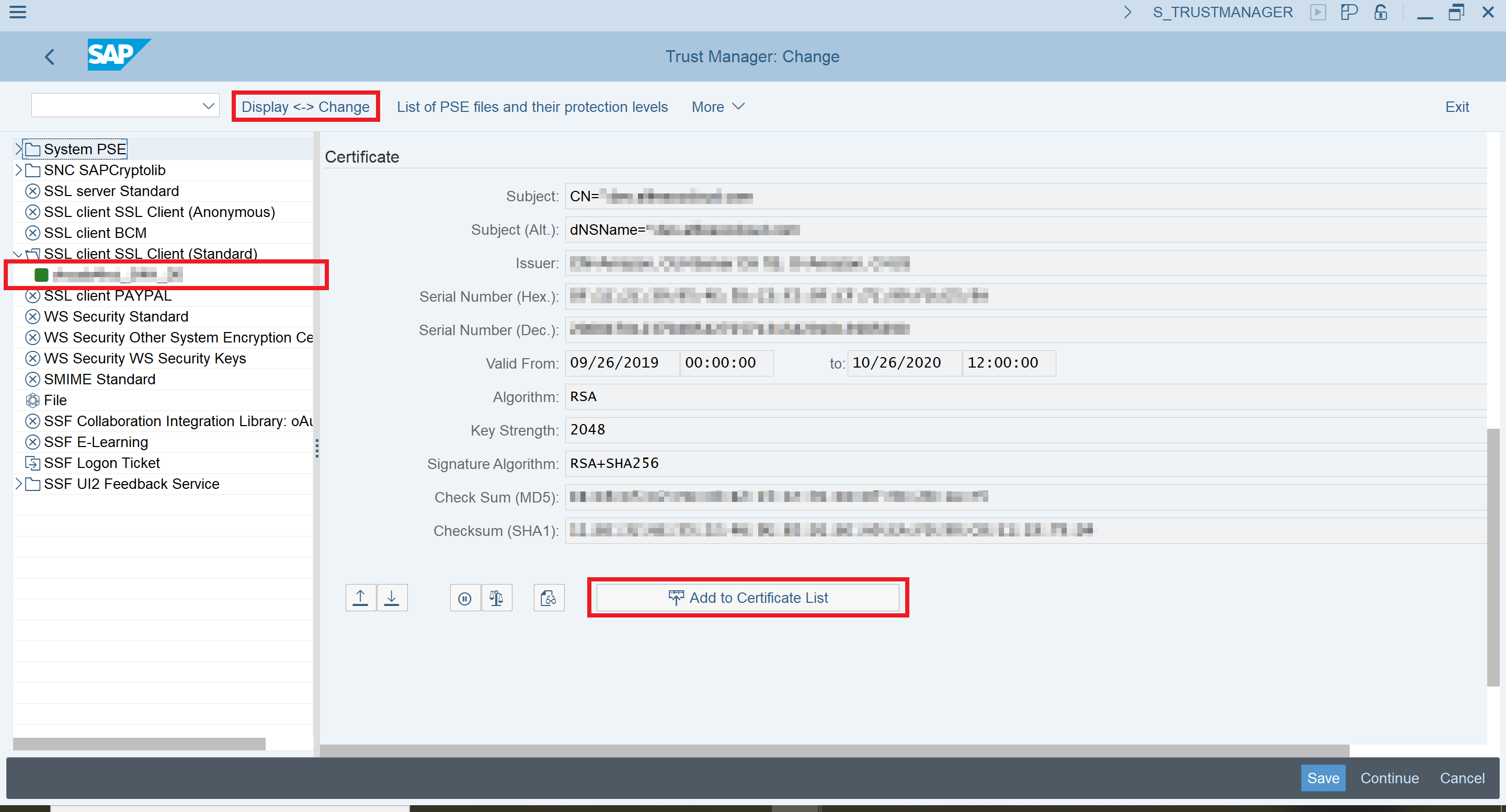Viewport: 1506px width, 812px height.
Task: Open the transaction dropdown field top left
Action: coord(208,105)
